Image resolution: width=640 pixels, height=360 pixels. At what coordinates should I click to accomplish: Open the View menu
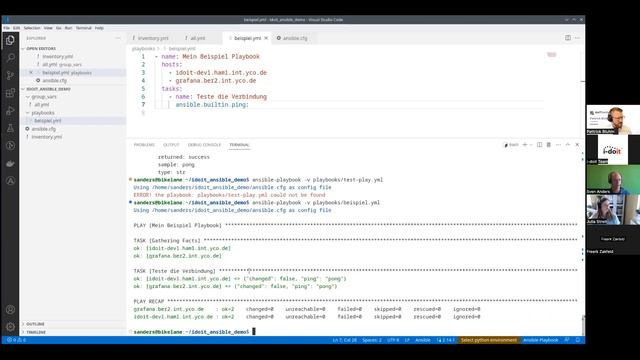point(48,28)
